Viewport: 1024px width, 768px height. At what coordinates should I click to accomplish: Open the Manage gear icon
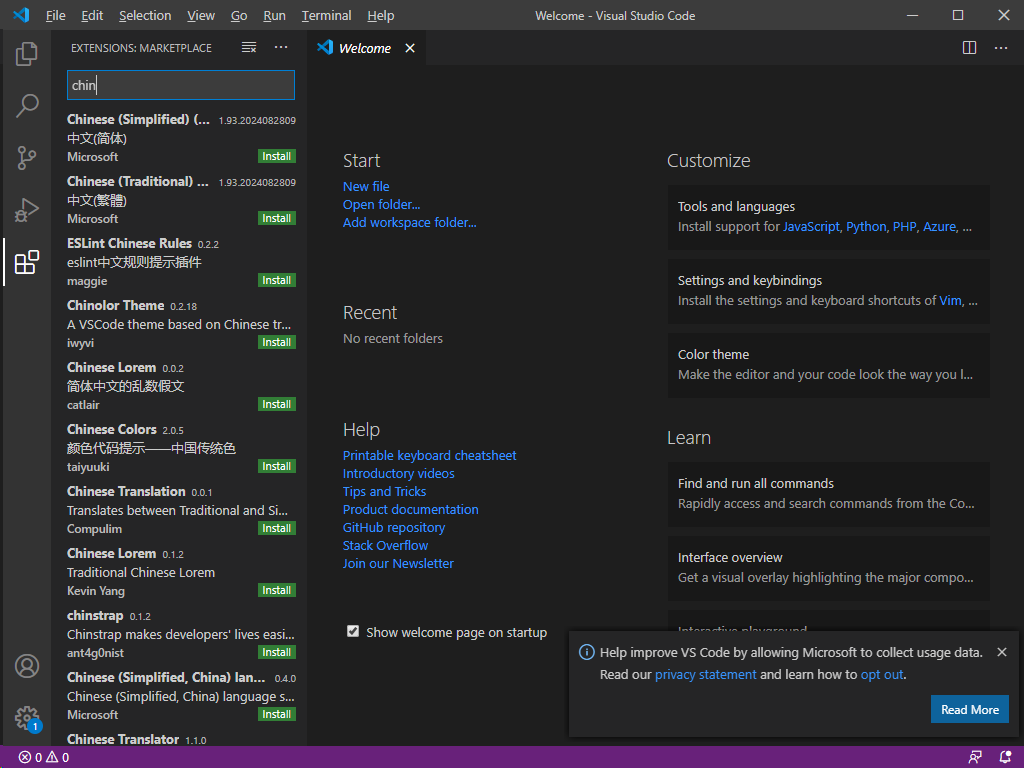[x=27, y=718]
